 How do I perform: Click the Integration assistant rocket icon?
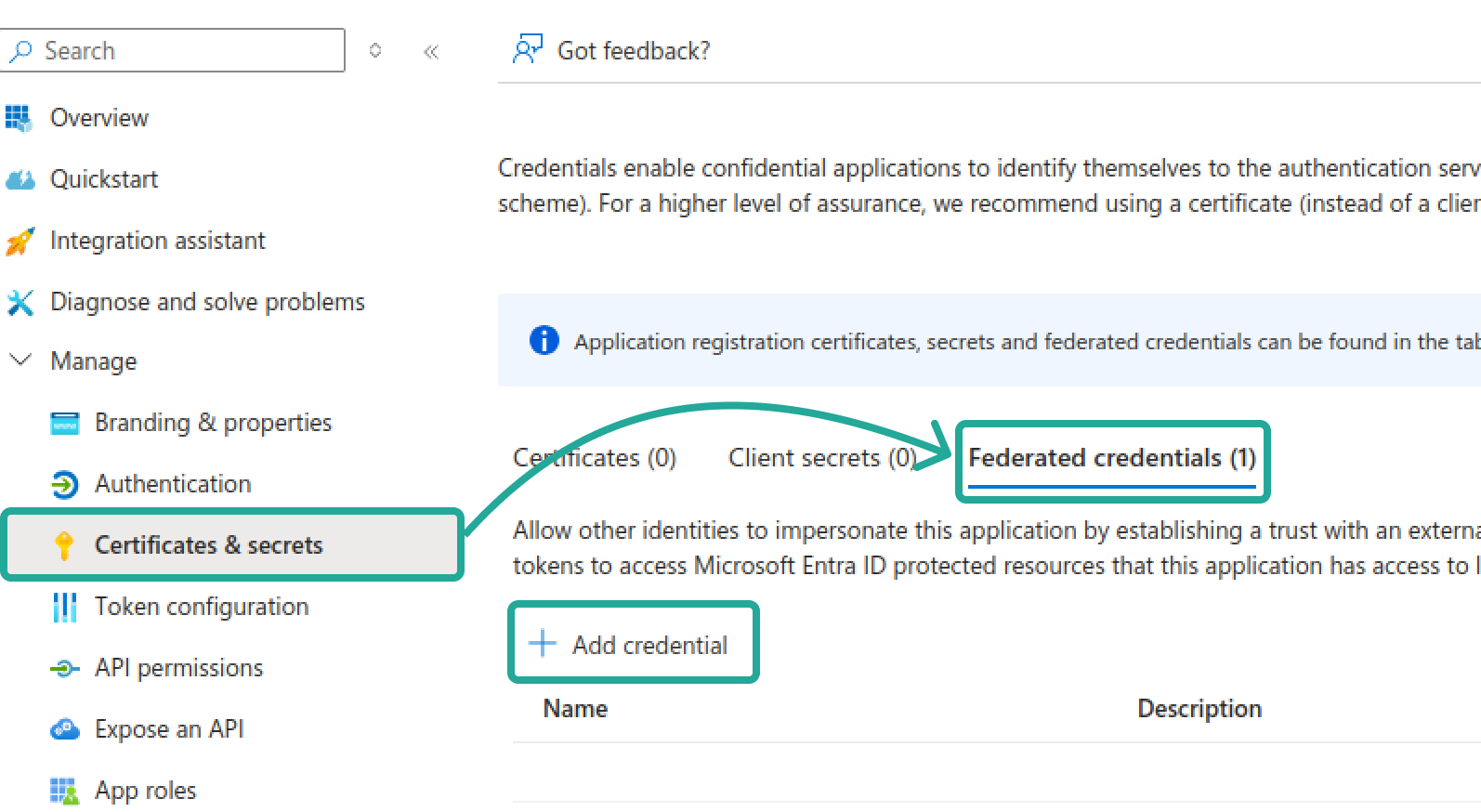20,241
